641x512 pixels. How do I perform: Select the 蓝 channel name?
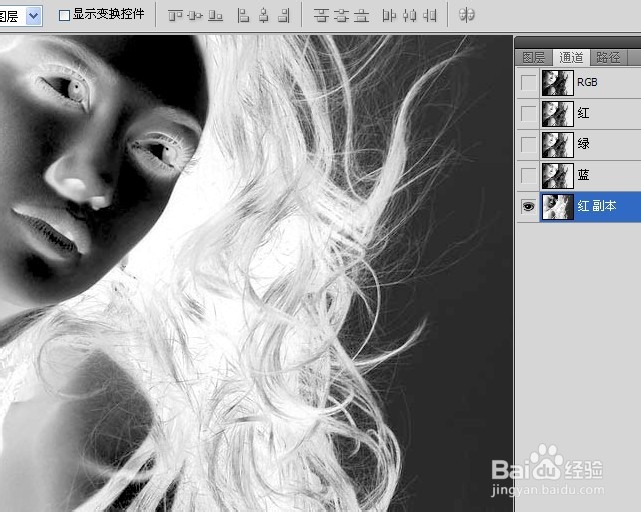coord(583,175)
